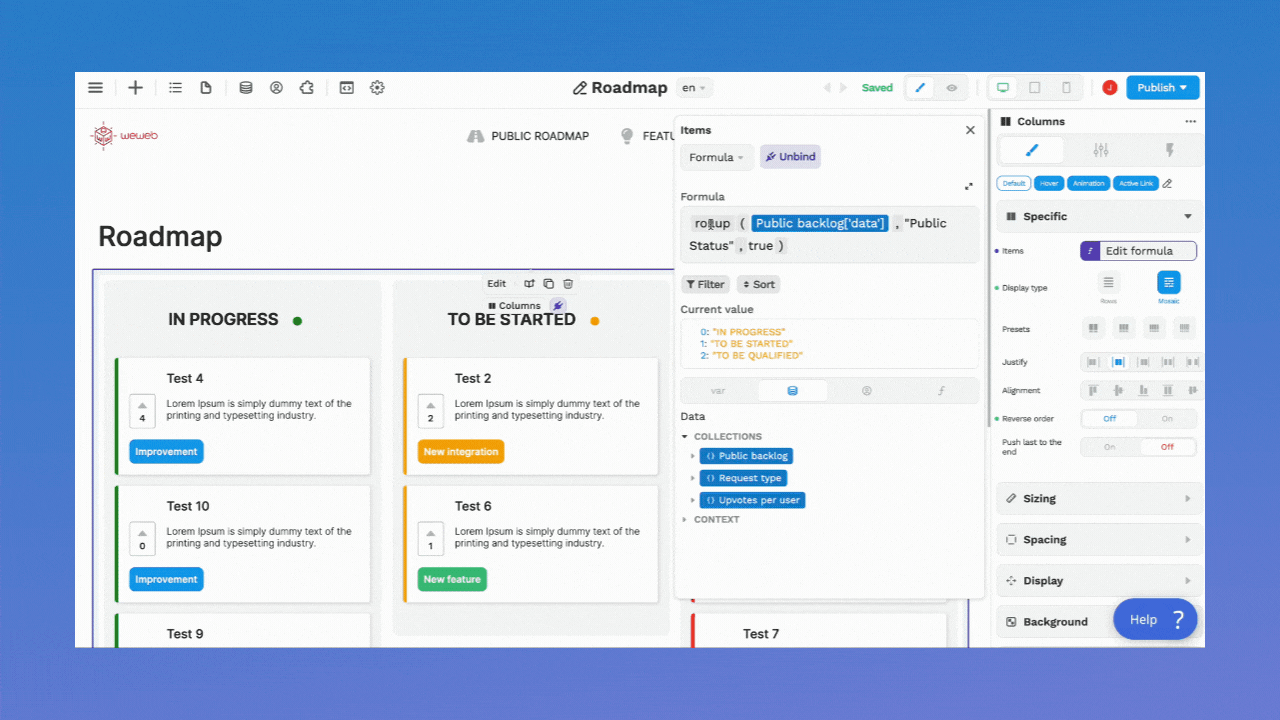Click the Filter button
The image size is (1280, 720).
pyautogui.click(x=705, y=285)
